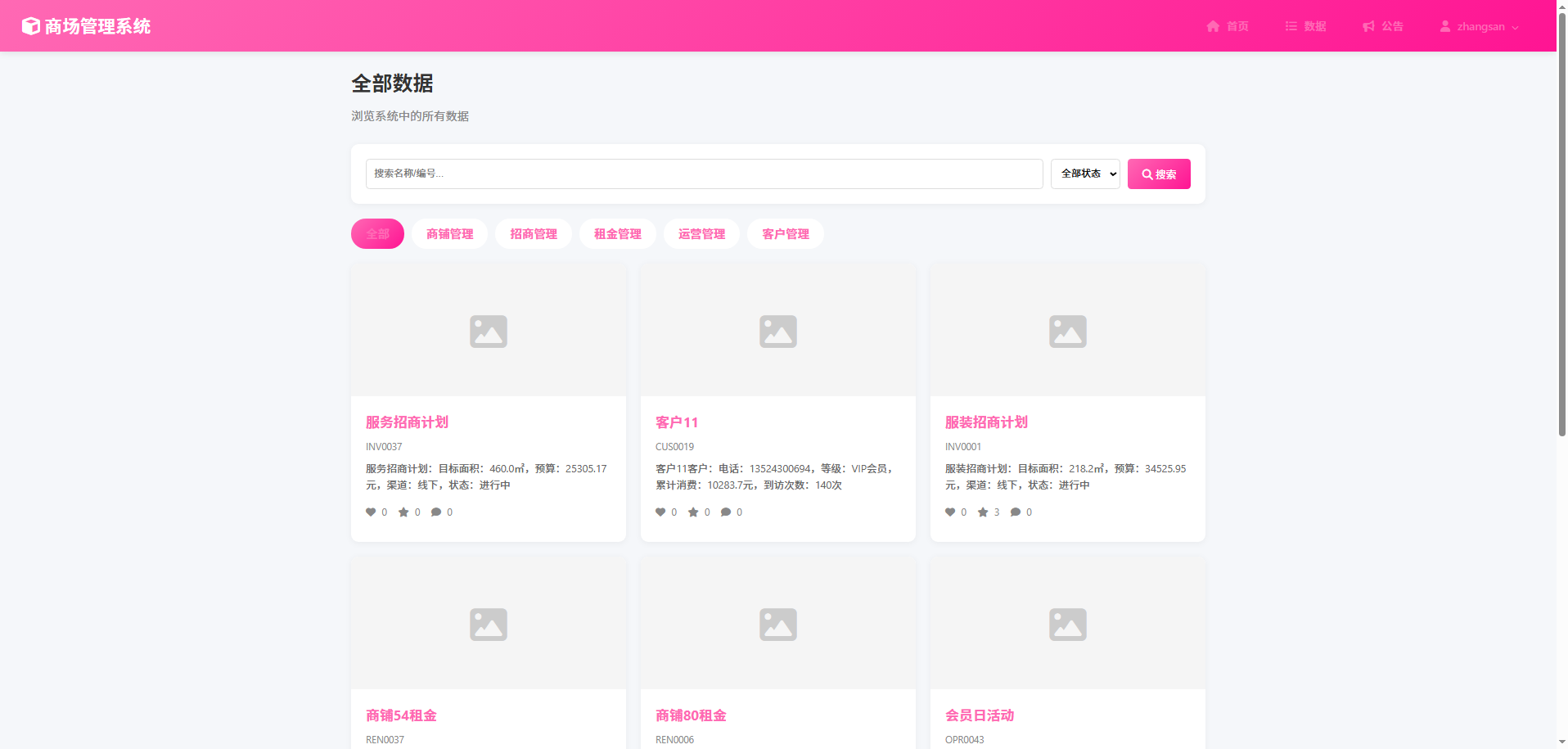Click the 服务招商计划 description text
The width and height of the screenshot is (1568, 749).
click(x=486, y=477)
